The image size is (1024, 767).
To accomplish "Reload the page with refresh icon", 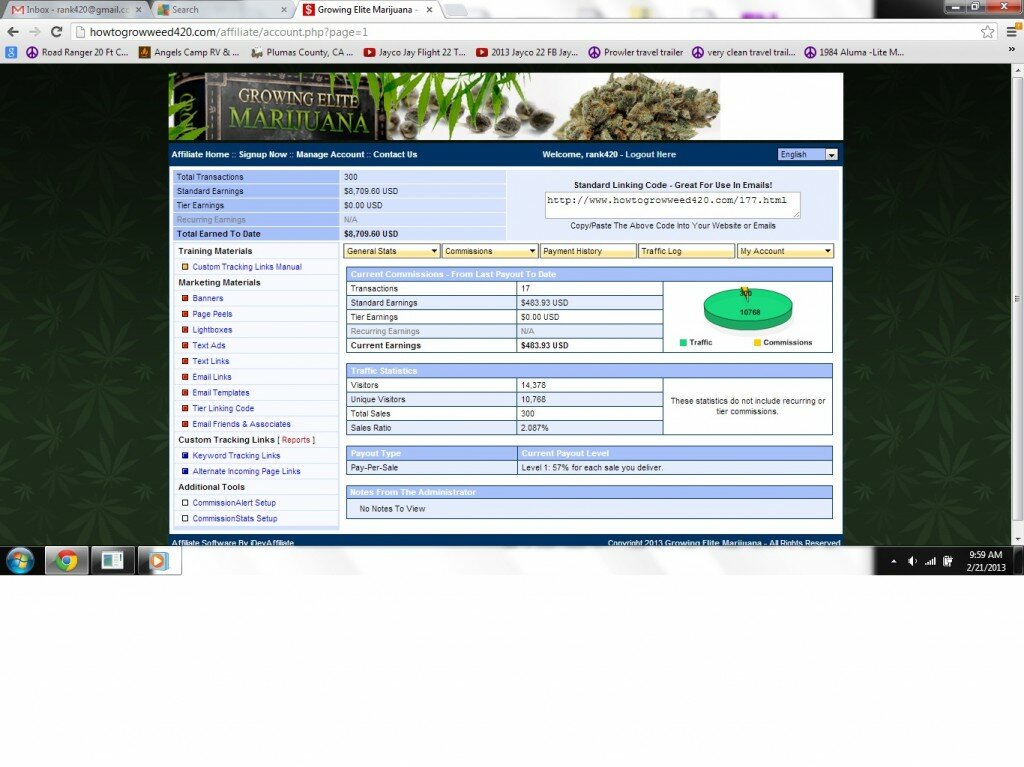I will 56,31.
